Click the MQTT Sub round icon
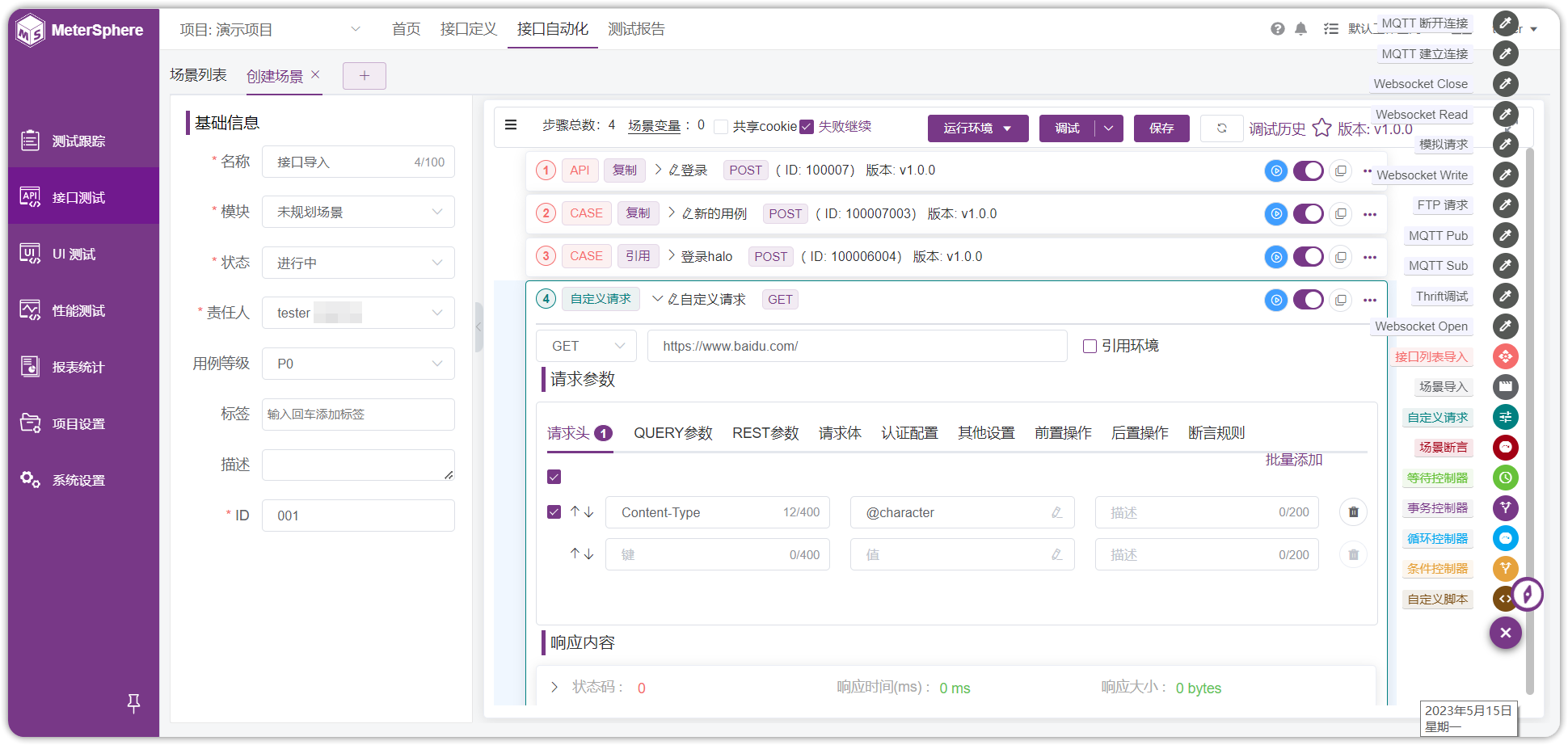 coord(1505,265)
